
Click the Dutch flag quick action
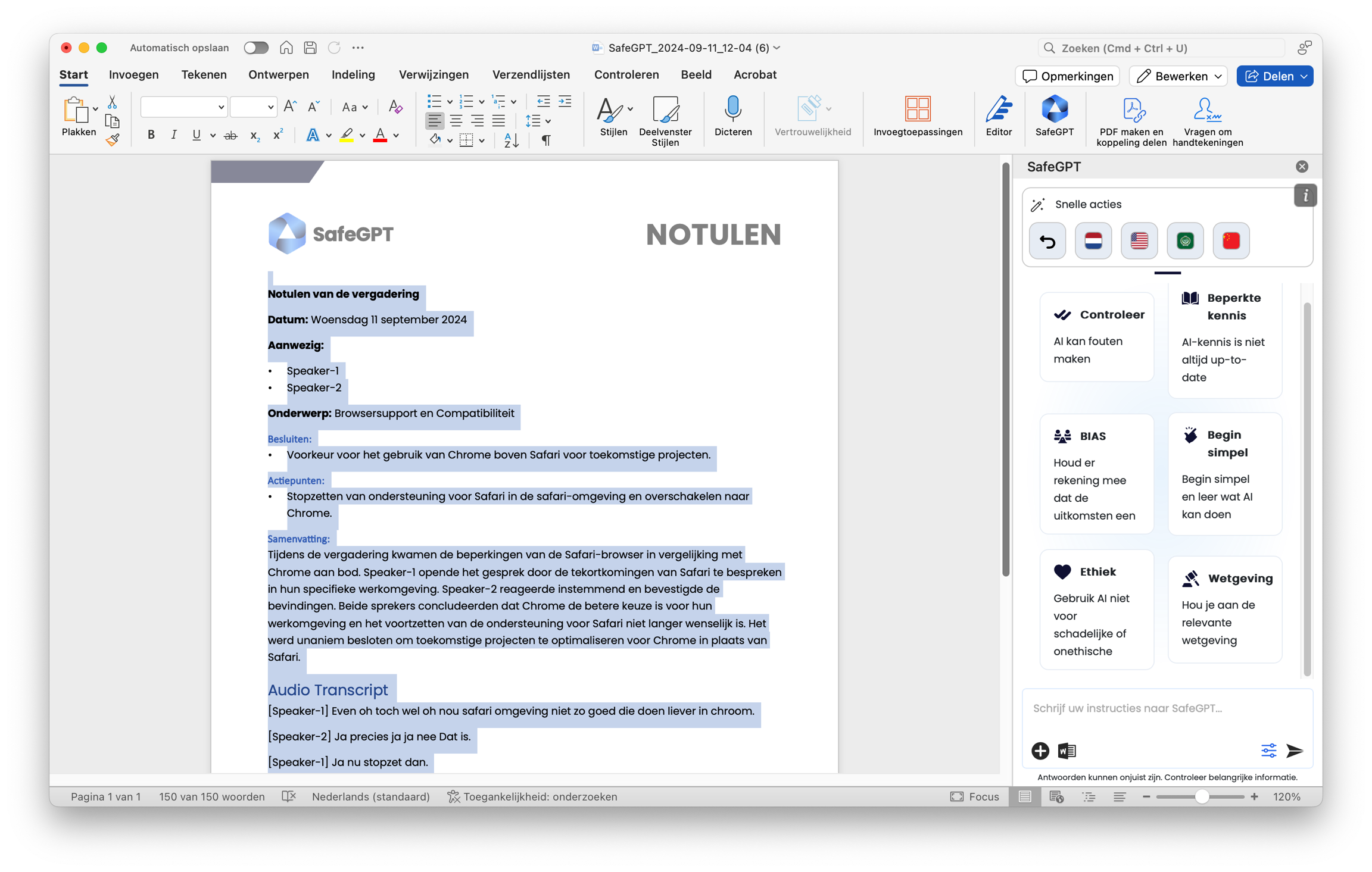(1093, 241)
